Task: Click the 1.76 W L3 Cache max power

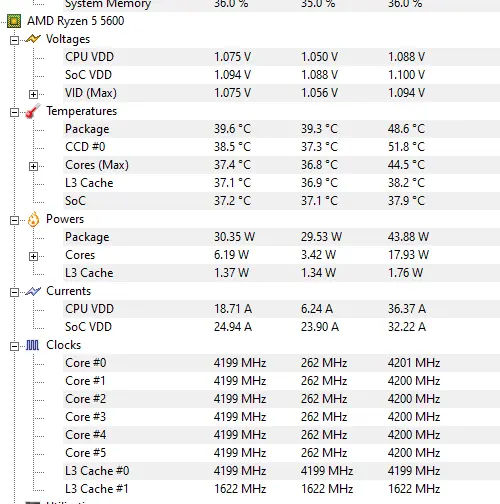Action: click(405, 273)
